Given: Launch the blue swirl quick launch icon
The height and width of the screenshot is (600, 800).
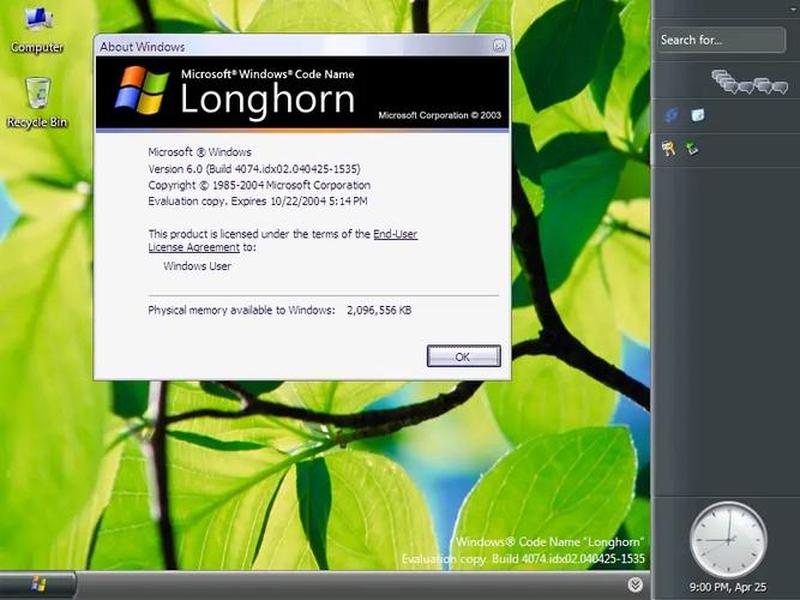Looking at the screenshot, I should click(x=671, y=115).
